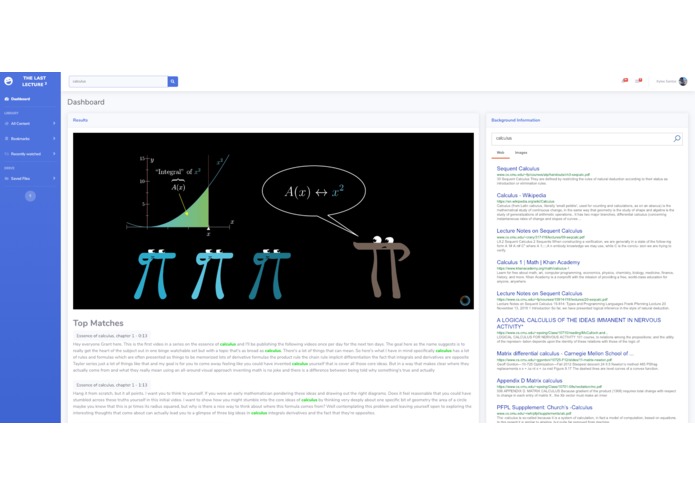This screenshot has height=494, width=695.
Task: Click the user profile avatar
Action: [683, 82]
